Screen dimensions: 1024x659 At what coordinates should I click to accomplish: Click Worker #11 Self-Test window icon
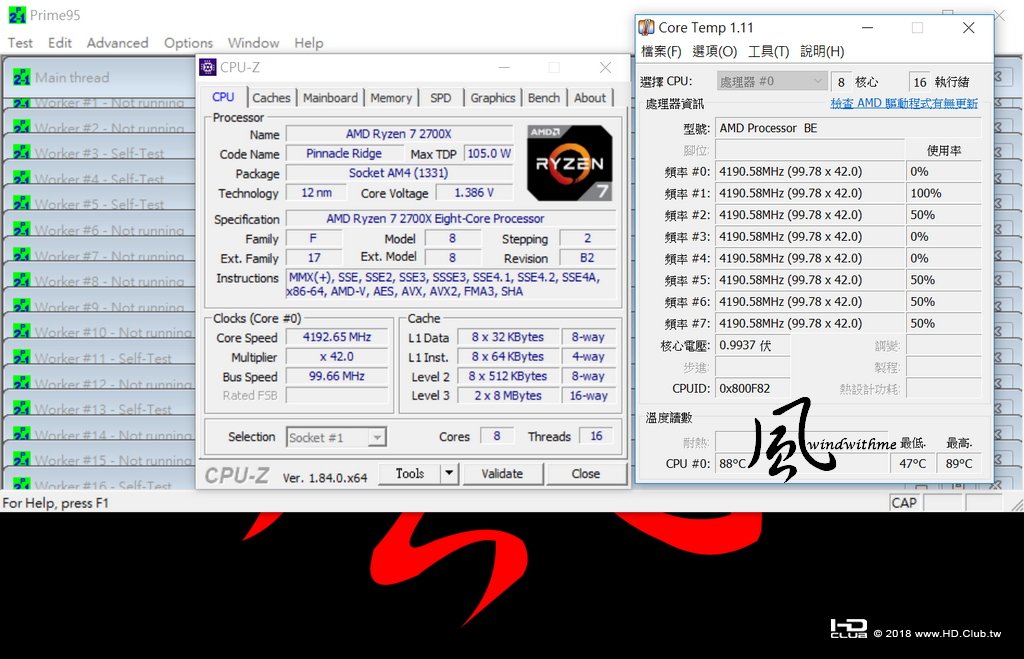(22, 358)
